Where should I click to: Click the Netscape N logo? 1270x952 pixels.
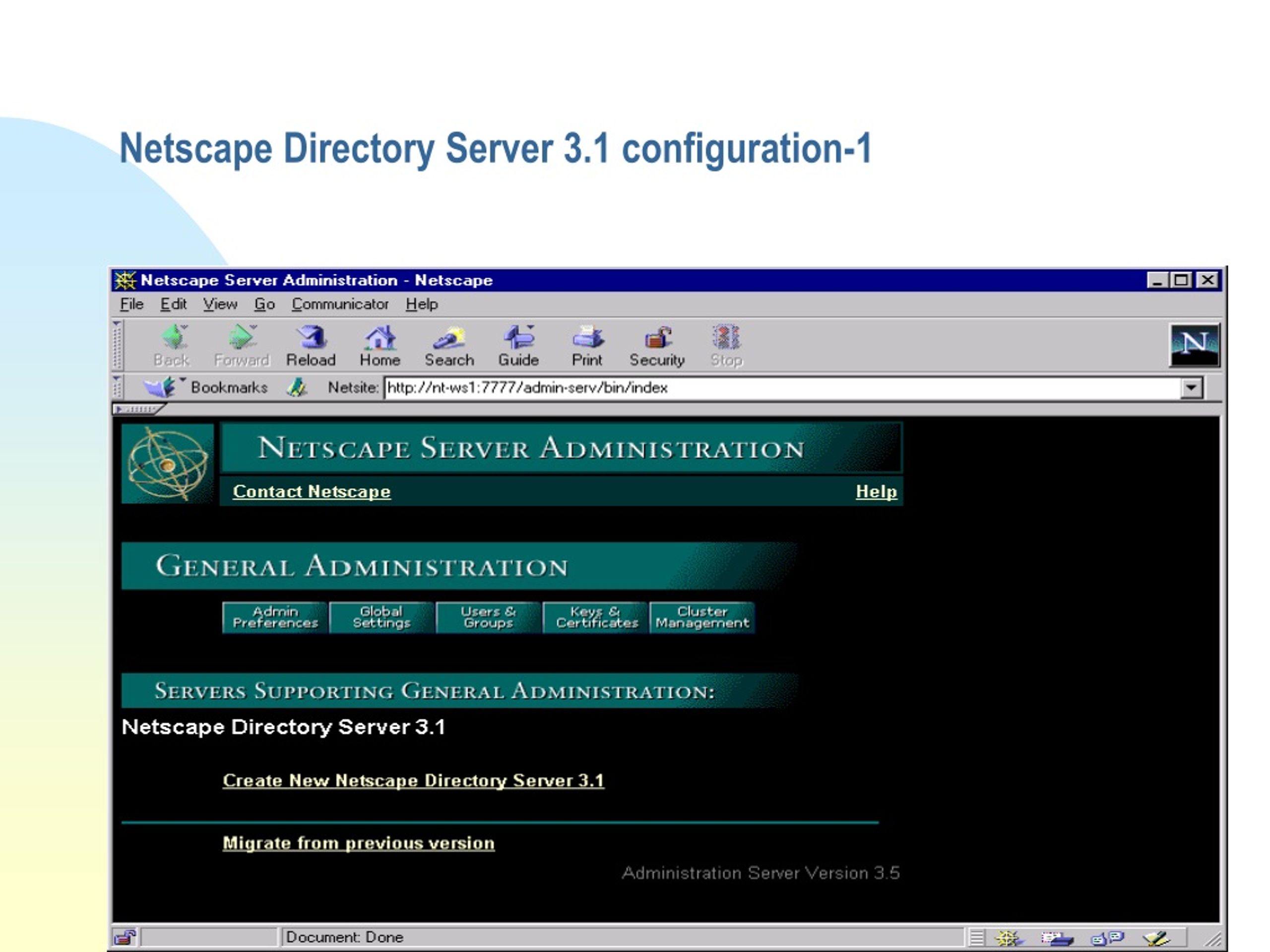(1194, 345)
